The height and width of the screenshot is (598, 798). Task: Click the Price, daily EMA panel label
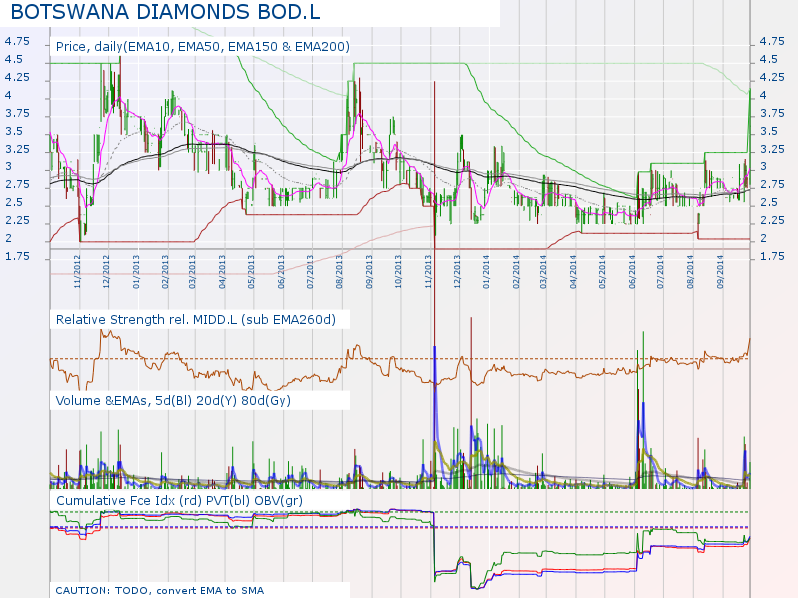(203, 47)
